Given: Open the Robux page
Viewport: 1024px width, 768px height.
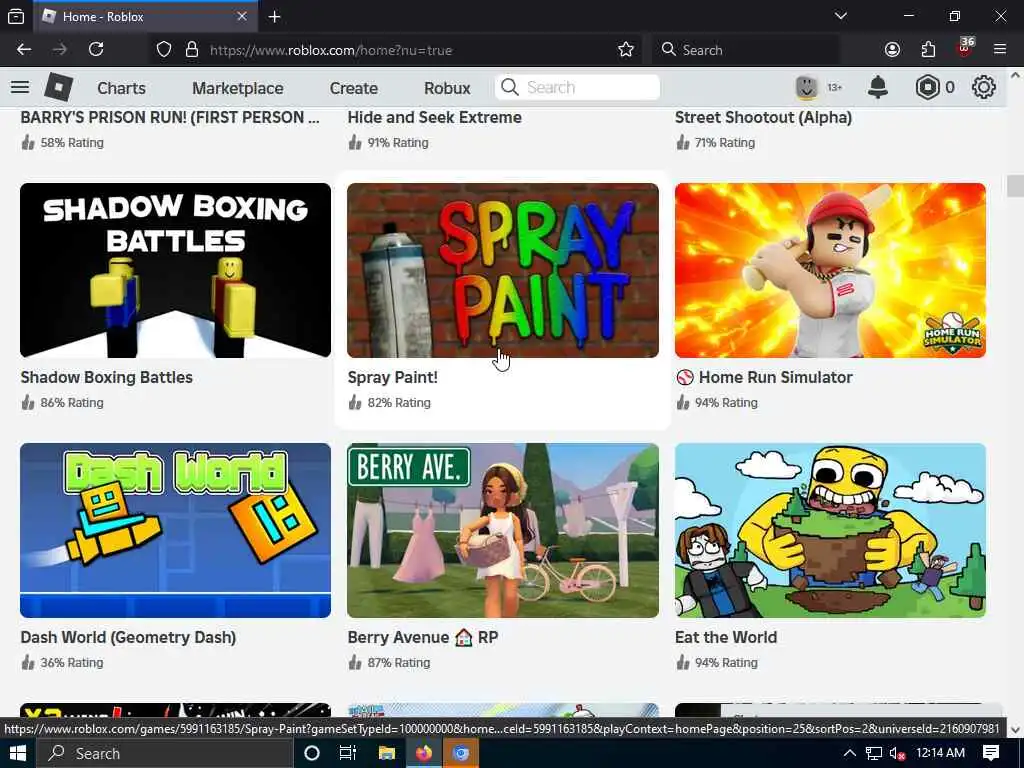Looking at the screenshot, I should point(447,88).
